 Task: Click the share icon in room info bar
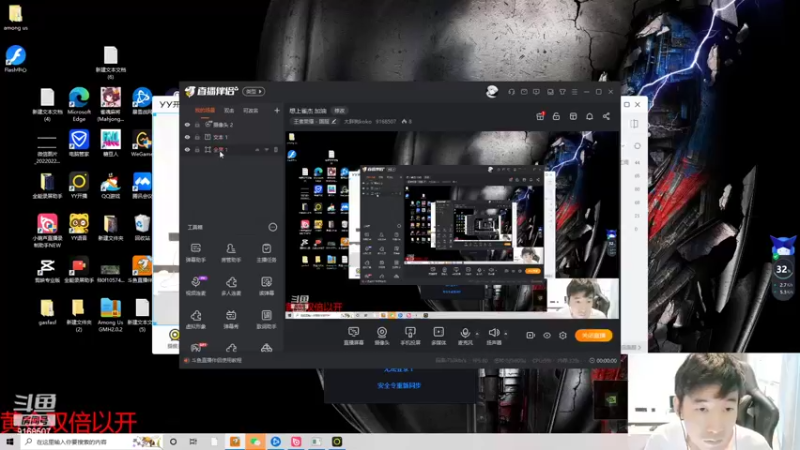point(606,116)
